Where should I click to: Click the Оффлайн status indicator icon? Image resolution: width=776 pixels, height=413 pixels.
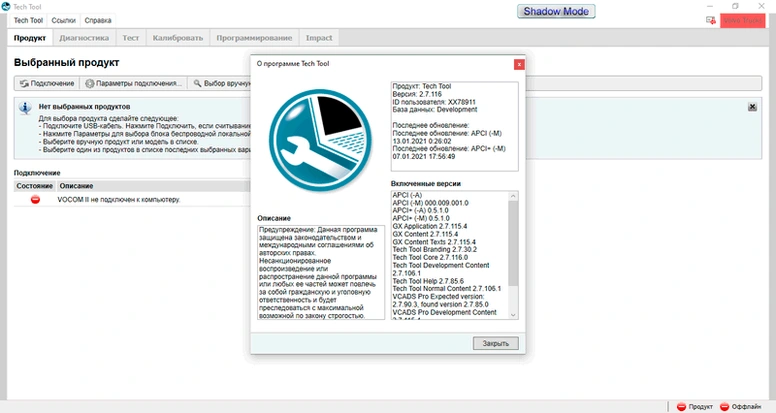pos(725,407)
